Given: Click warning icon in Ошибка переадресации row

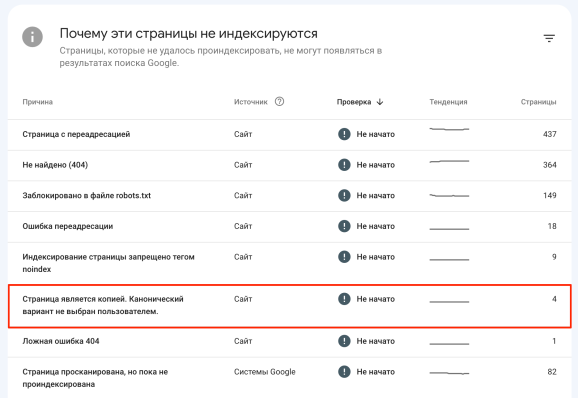Looking at the screenshot, I should (344, 226).
